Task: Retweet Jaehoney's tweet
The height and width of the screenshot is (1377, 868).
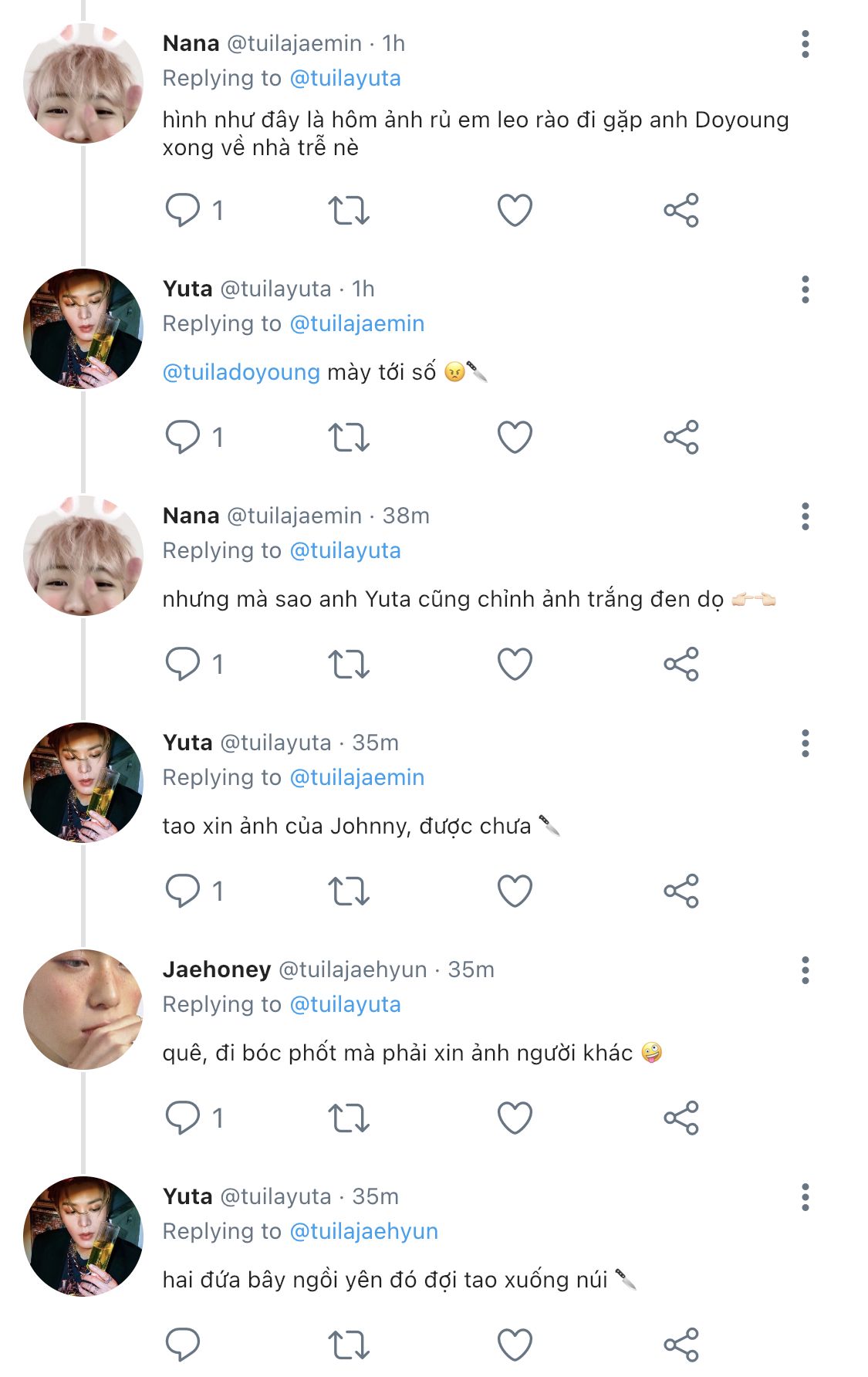Action: click(x=349, y=1118)
